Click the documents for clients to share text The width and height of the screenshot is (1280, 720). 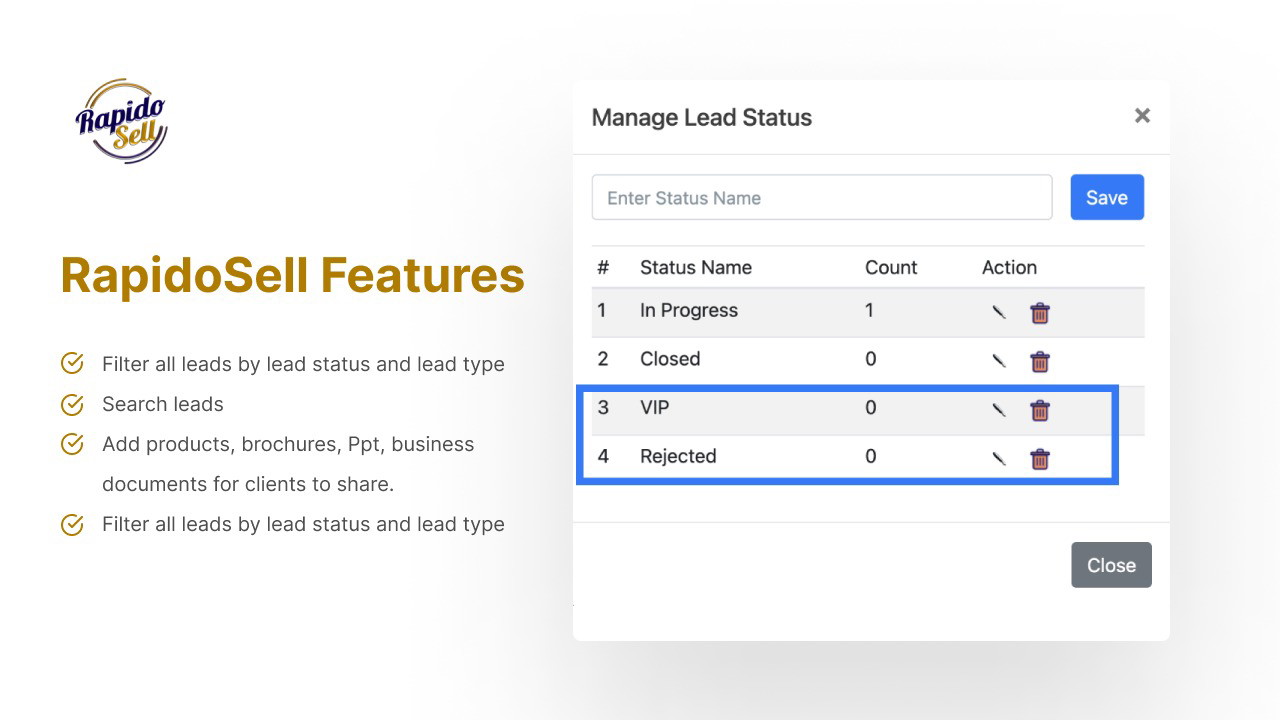point(248,484)
